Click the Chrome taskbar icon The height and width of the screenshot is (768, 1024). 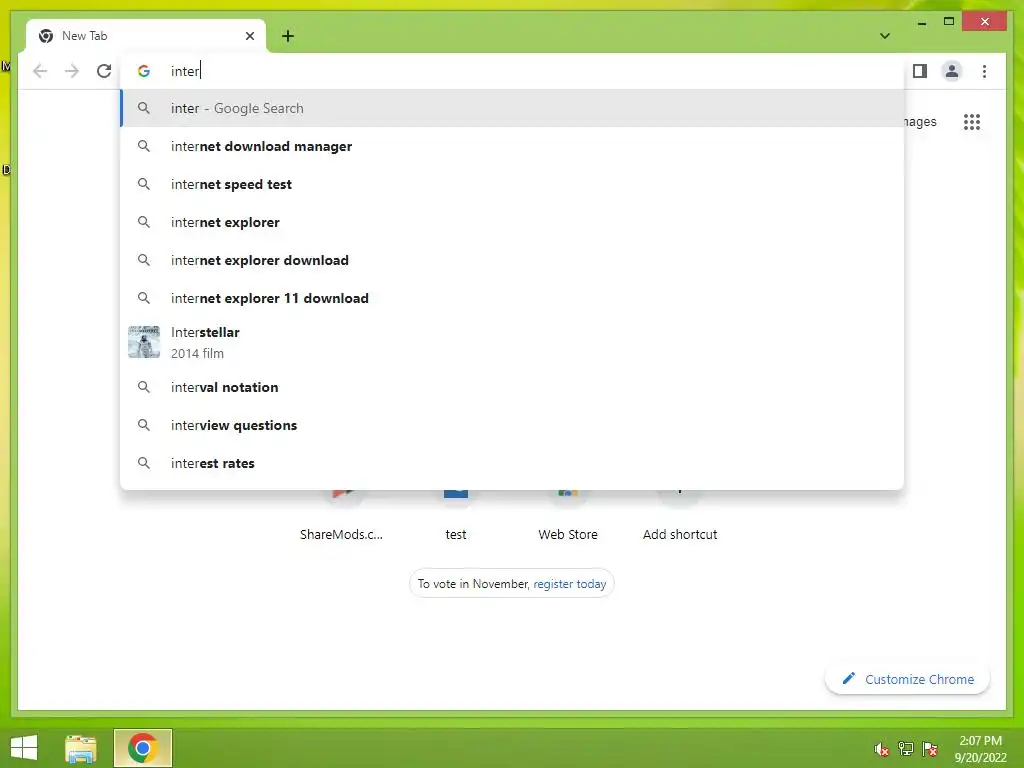(x=142, y=748)
